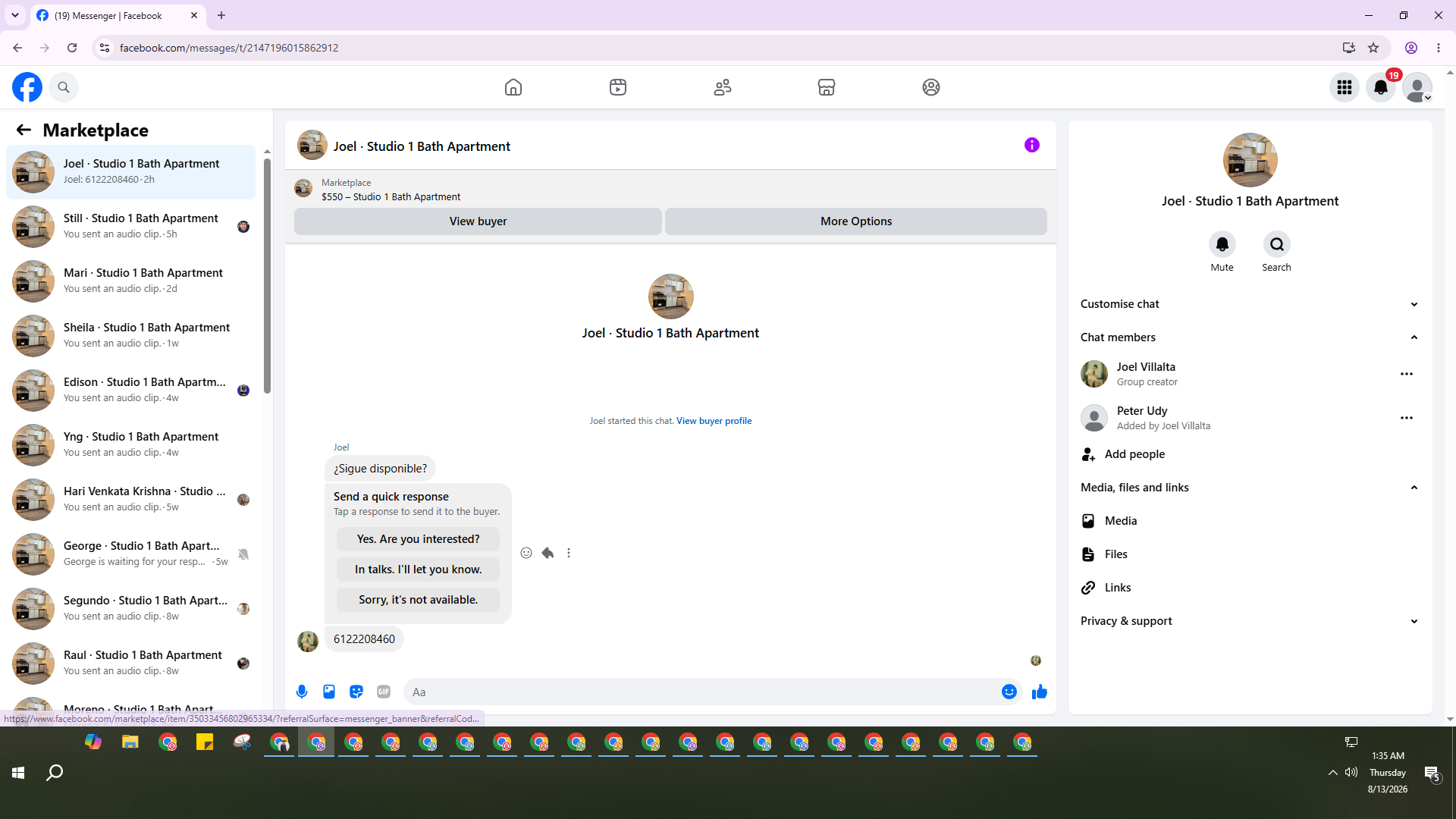Send quick response 'Yes. Are you interested?'
This screenshot has height=819, width=1456.
tap(418, 539)
